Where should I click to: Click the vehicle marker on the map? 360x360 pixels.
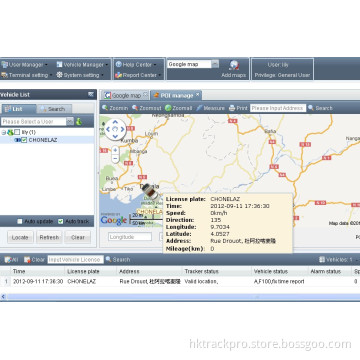click(150, 192)
